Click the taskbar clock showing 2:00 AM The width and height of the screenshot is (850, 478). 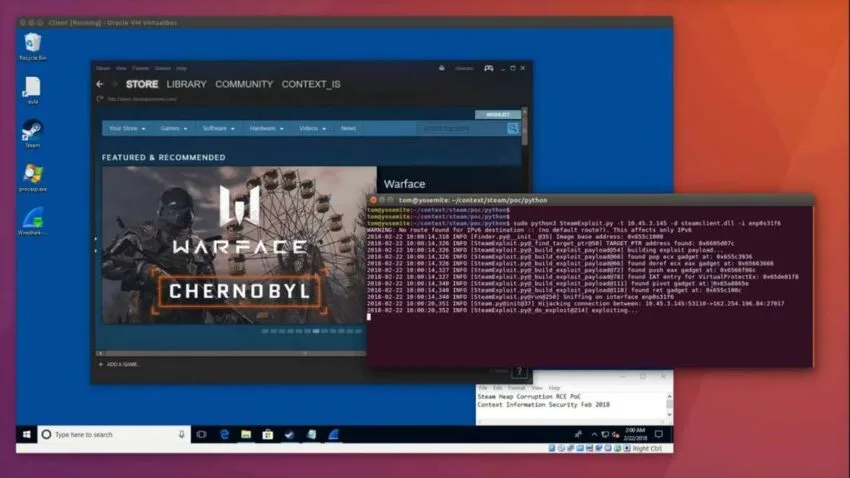[635, 434]
